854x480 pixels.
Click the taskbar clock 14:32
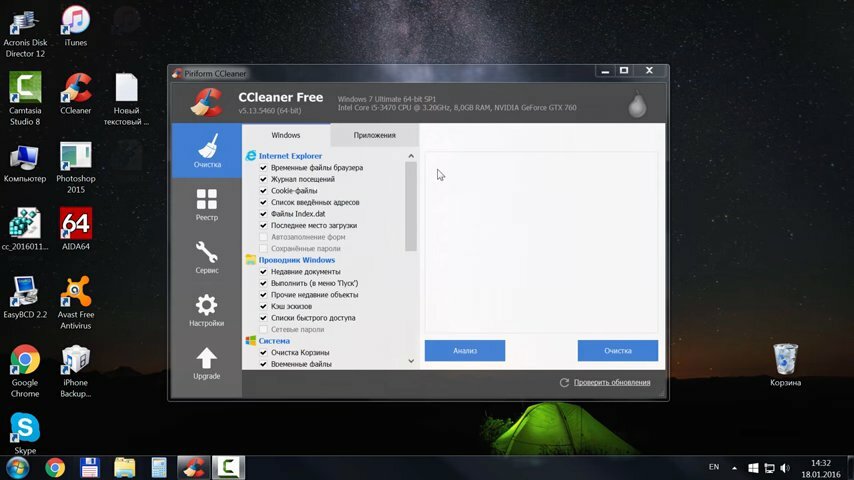click(x=821, y=463)
